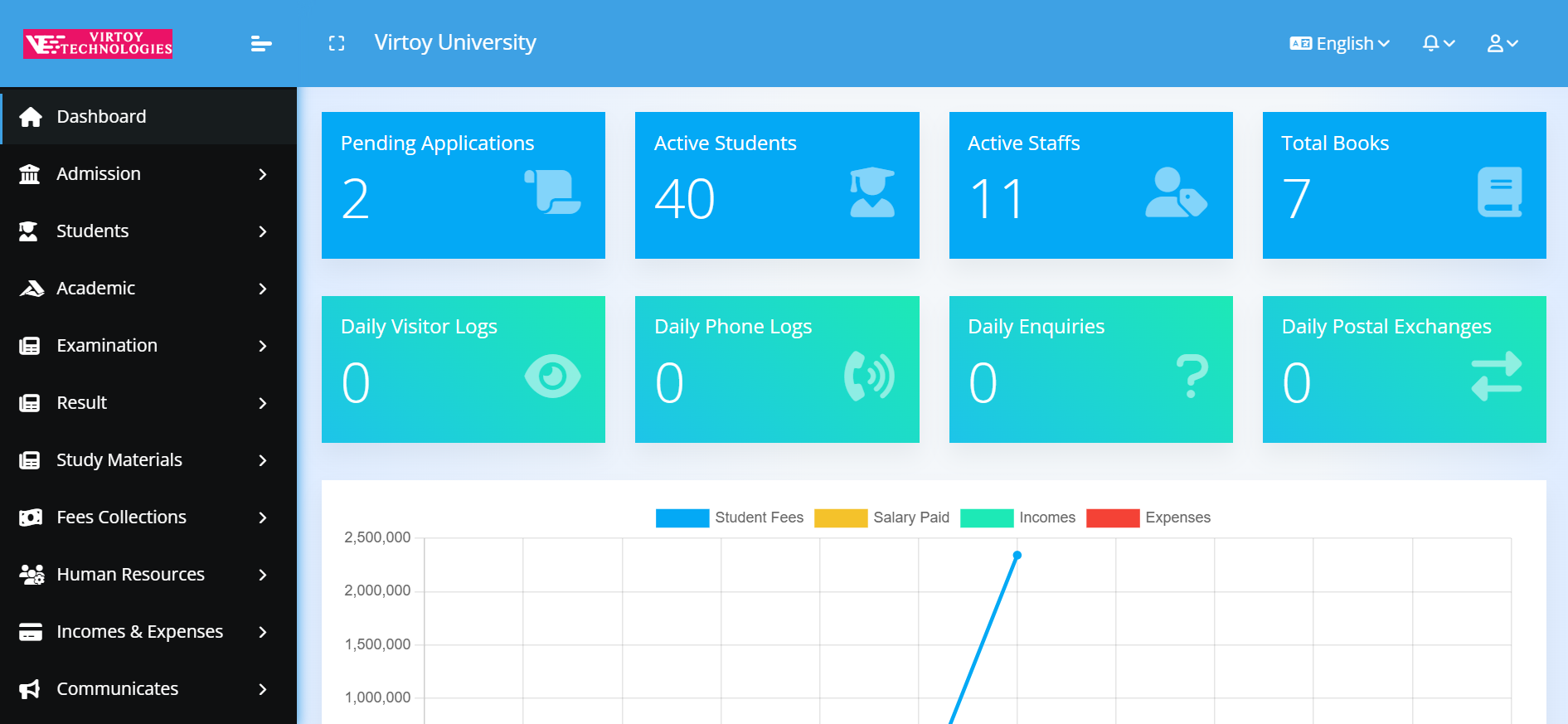1568x724 pixels.
Task: Click the Dashboard home icon
Action: [31, 117]
